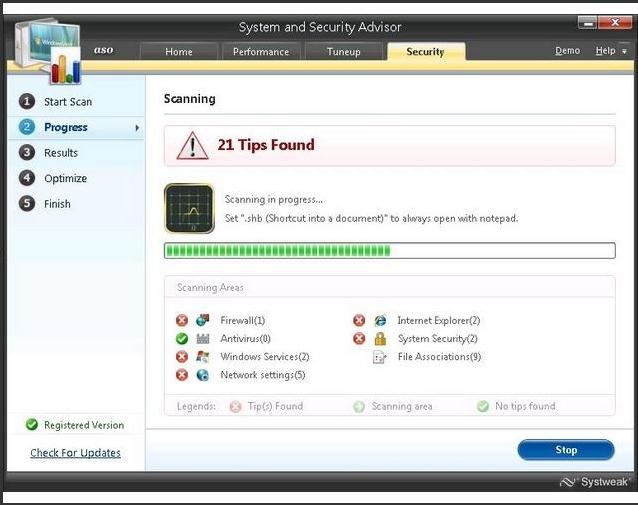Viewport: 638px width, 505px height.
Task: Click the 'Firewall(1)' label
Action: 243,321
